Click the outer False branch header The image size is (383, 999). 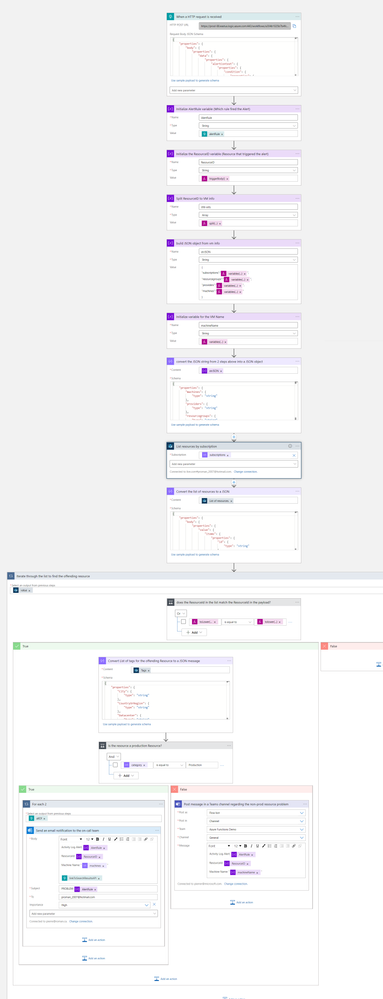point(351,646)
